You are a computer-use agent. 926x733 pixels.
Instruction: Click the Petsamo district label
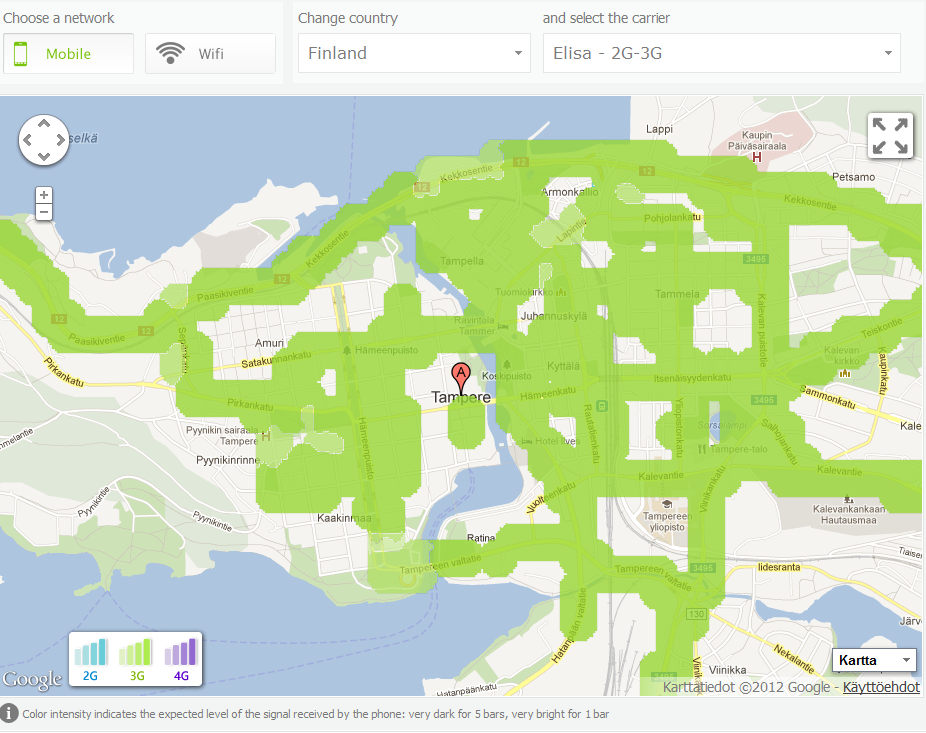click(853, 177)
